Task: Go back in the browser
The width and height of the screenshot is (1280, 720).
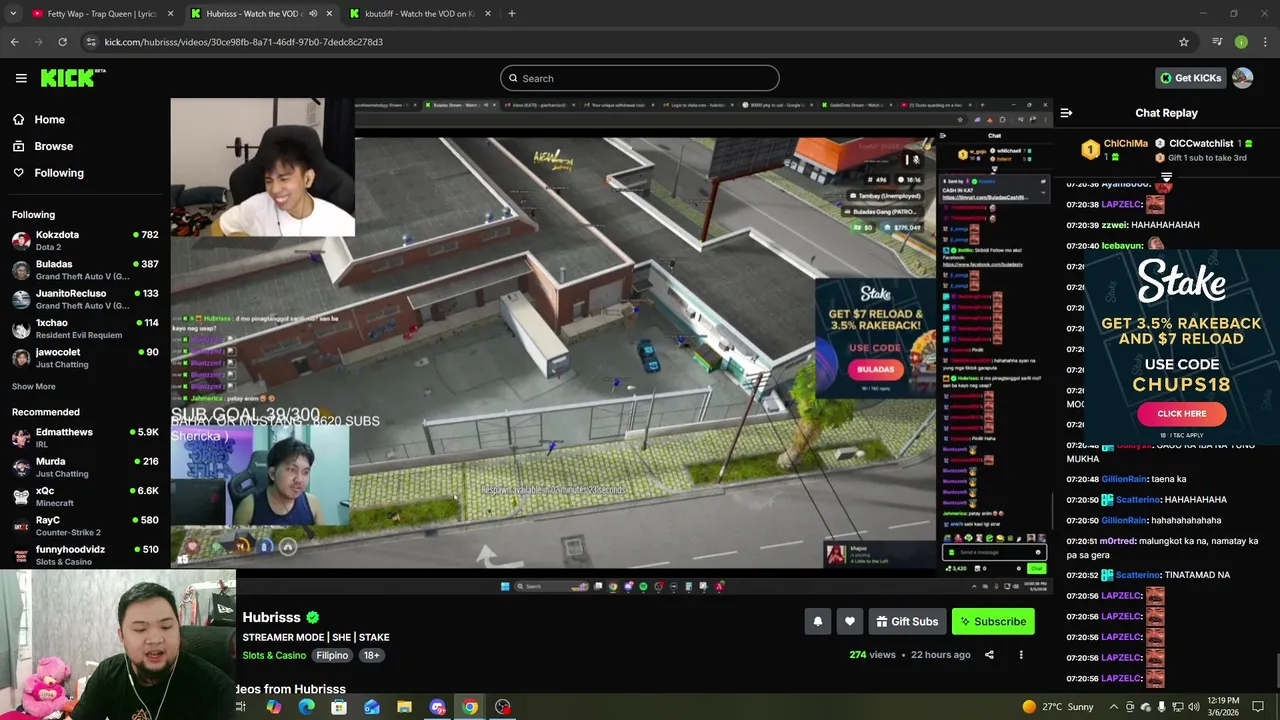Action: point(14,42)
